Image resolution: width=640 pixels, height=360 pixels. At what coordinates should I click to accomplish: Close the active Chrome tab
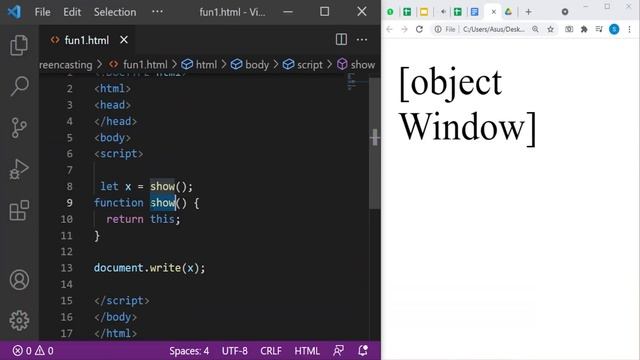tap(493, 12)
